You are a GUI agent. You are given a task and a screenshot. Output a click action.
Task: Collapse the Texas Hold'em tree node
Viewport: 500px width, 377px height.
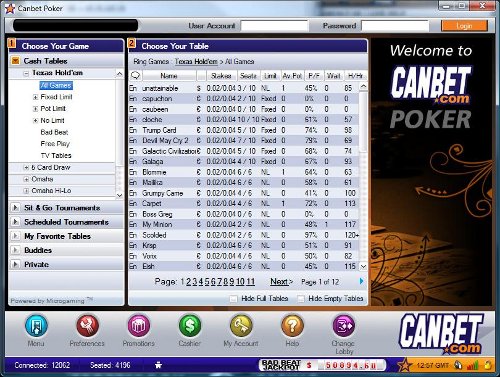pos(26,73)
